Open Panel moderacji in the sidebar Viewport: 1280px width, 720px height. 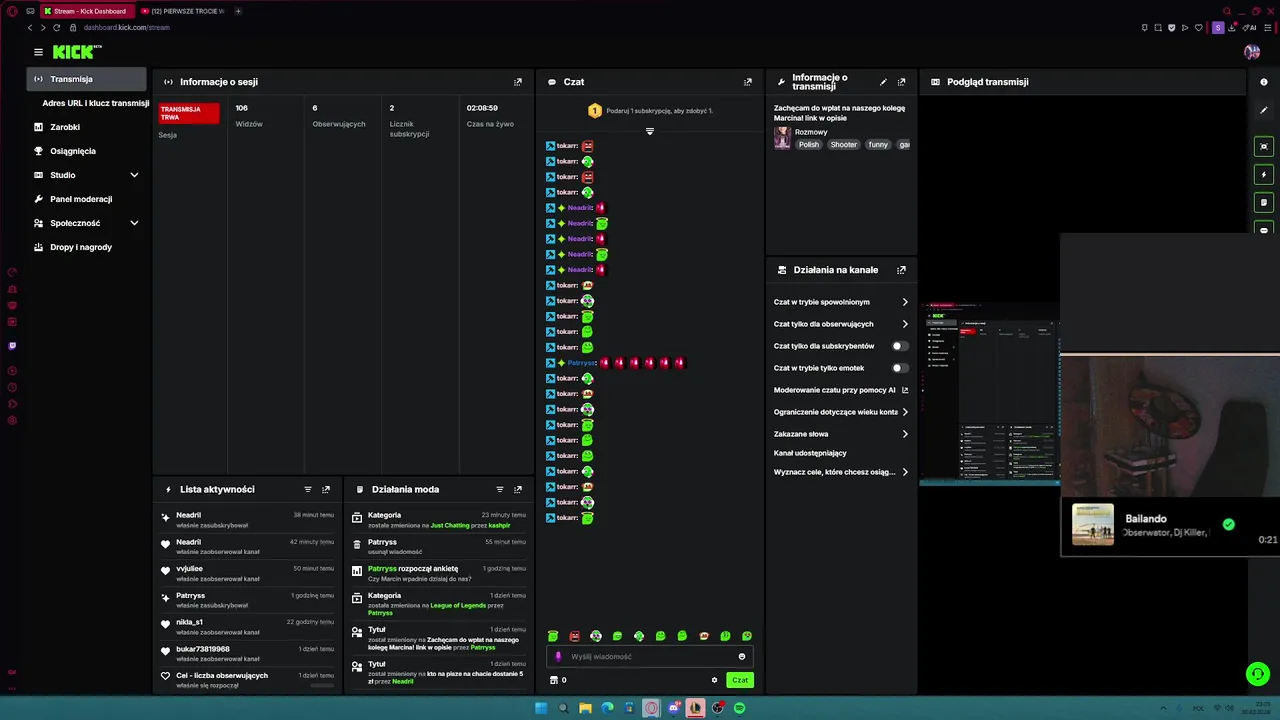pyautogui.click(x=81, y=199)
